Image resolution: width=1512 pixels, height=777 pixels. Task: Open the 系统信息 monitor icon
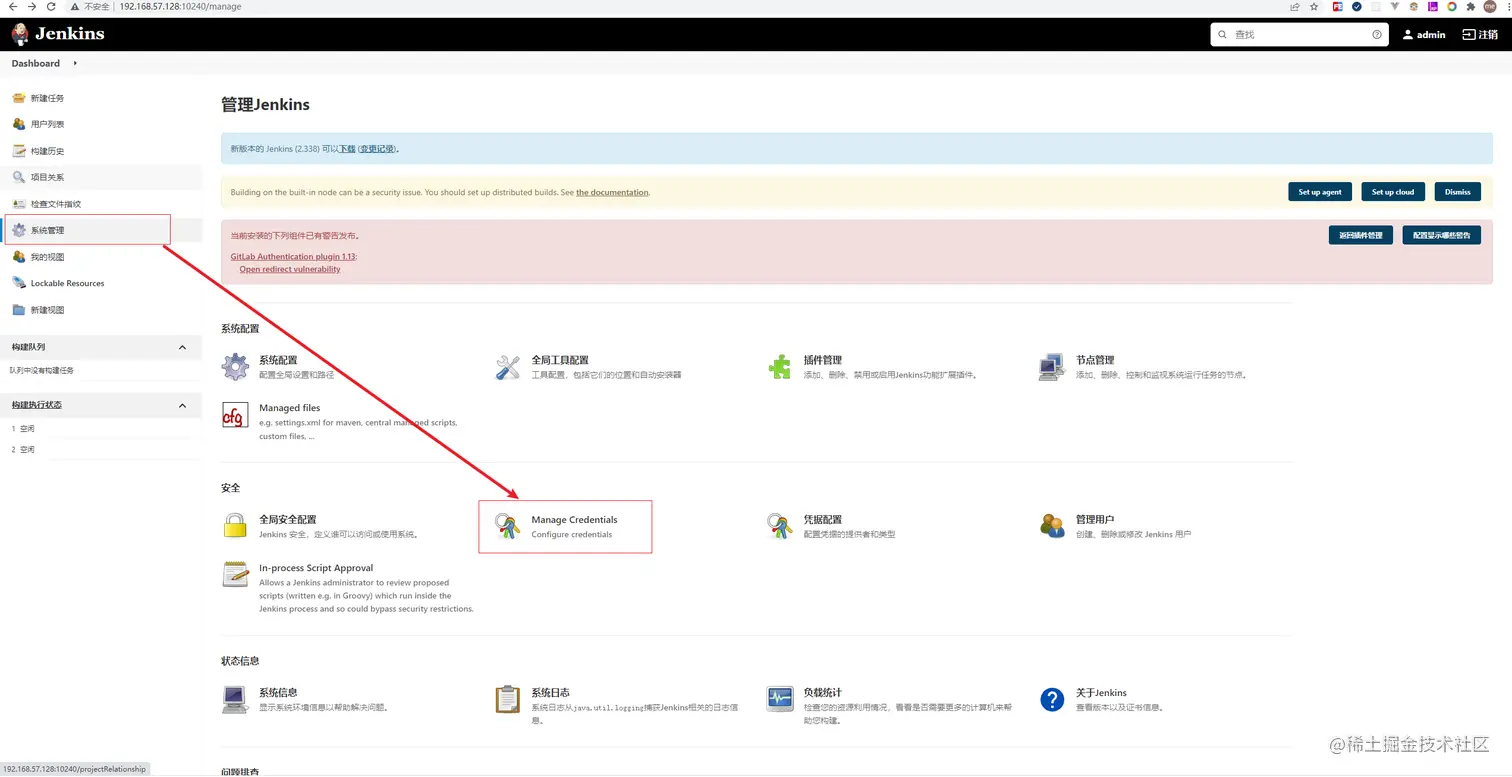(x=235, y=699)
